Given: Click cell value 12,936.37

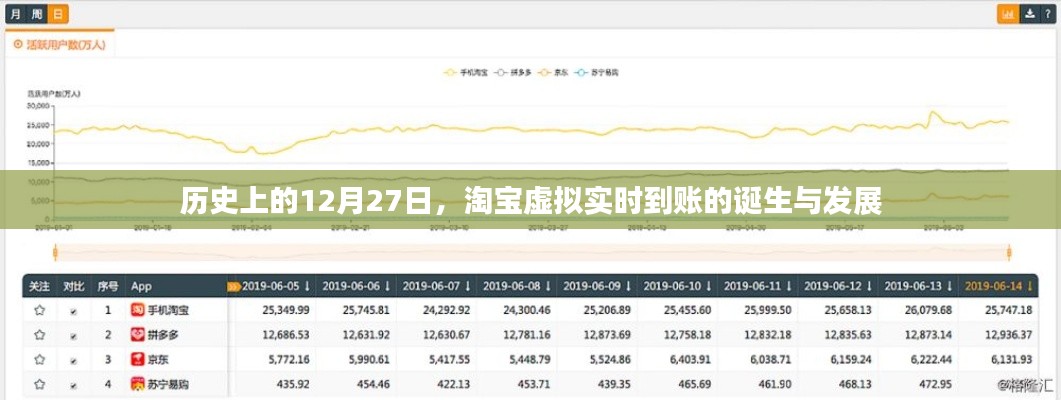Looking at the screenshot, I should [1008, 334].
